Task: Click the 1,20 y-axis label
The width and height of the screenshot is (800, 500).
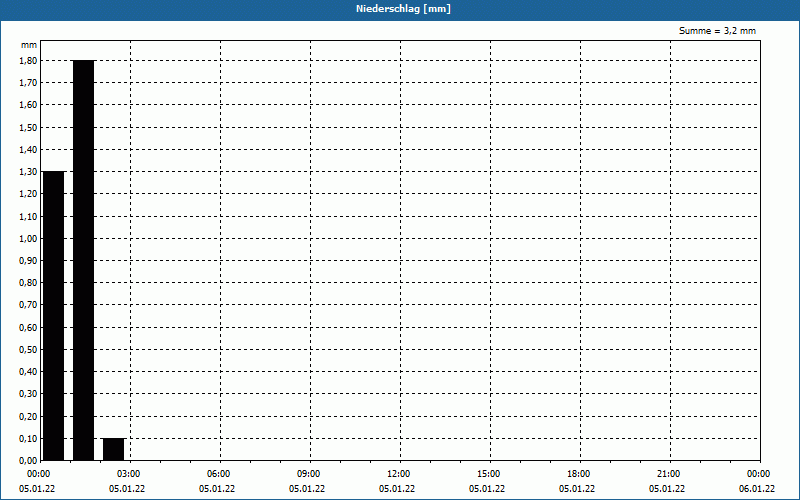Action: pos(28,194)
